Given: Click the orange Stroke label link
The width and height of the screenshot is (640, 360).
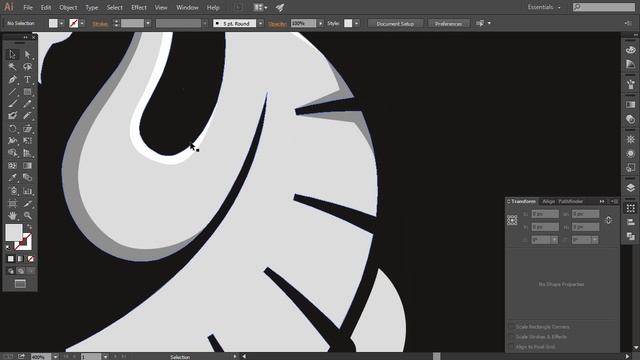Looking at the screenshot, I should point(100,24).
